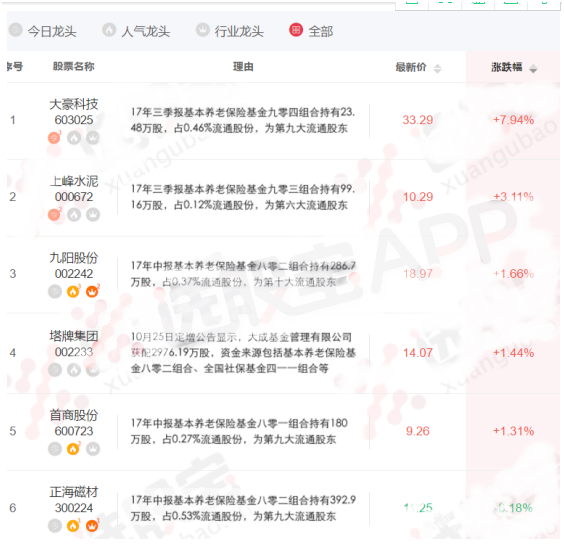Click 正海磁材 flame popularity icon

click(73, 526)
